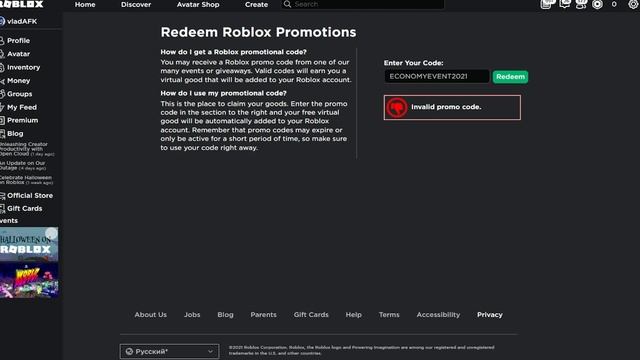
Task: Open the Avatar Shop tab
Action: 198,4
